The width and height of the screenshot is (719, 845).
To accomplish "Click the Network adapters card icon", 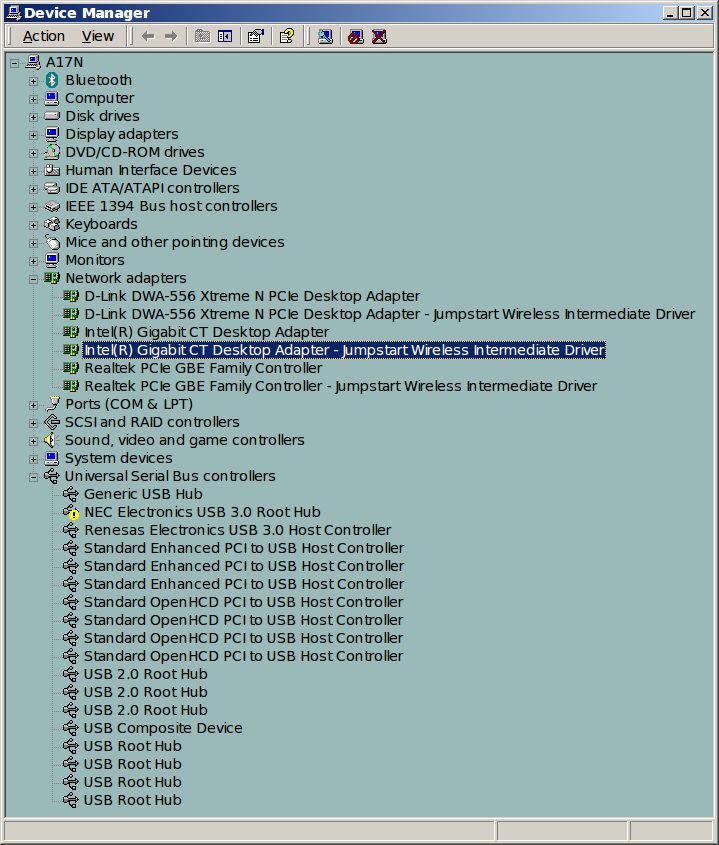I will [x=52, y=278].
